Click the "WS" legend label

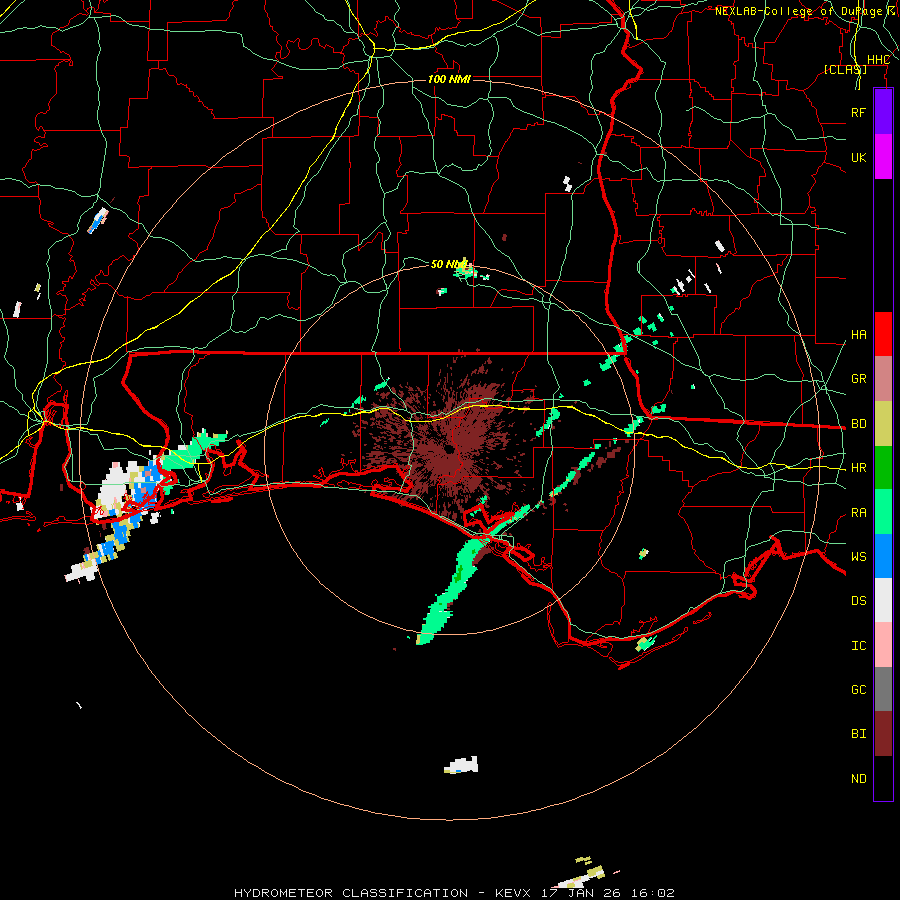pos(858,556)
